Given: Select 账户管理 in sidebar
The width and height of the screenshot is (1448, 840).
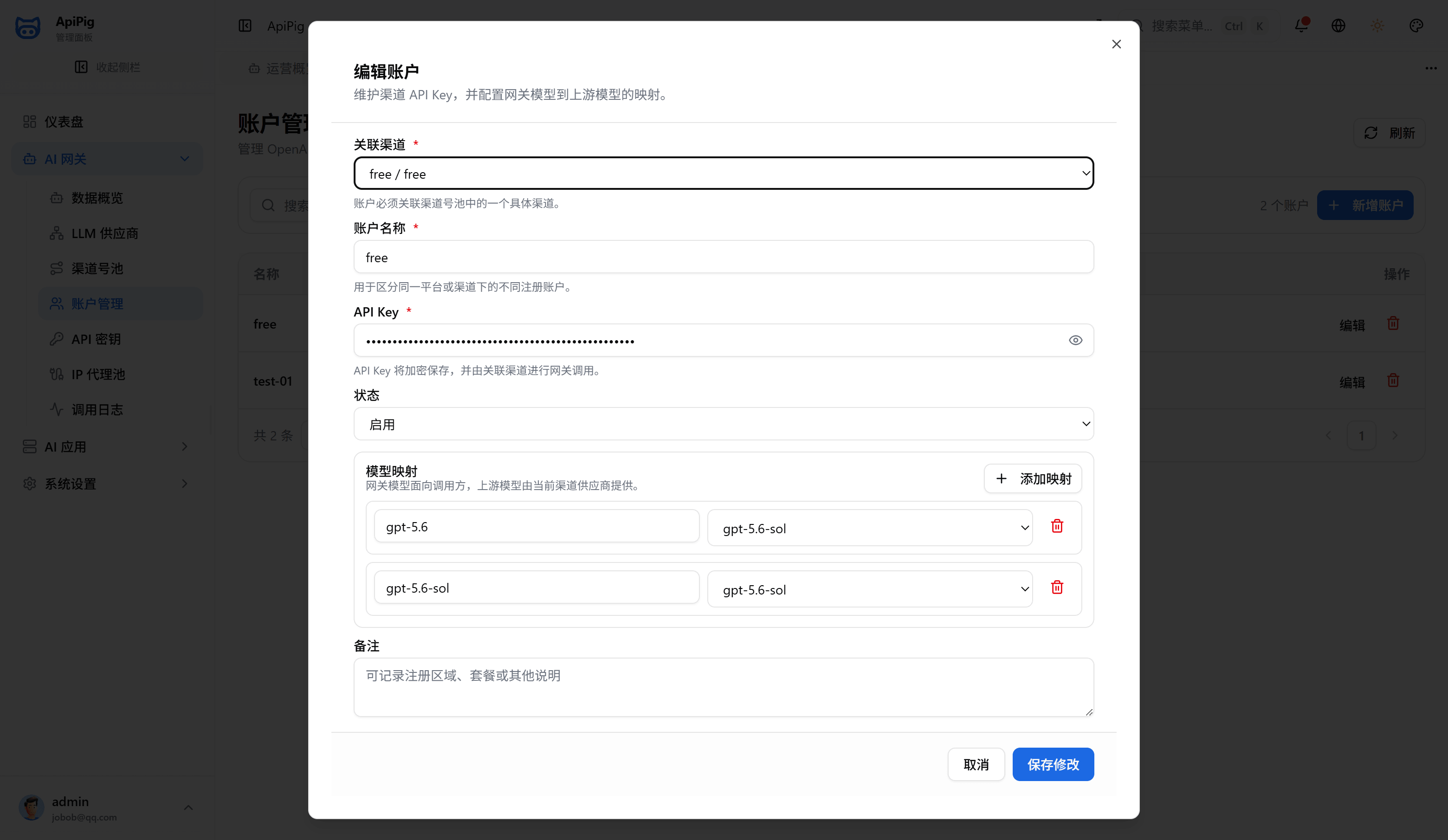Looking at the screenshot, I should [x=120, y=304].
